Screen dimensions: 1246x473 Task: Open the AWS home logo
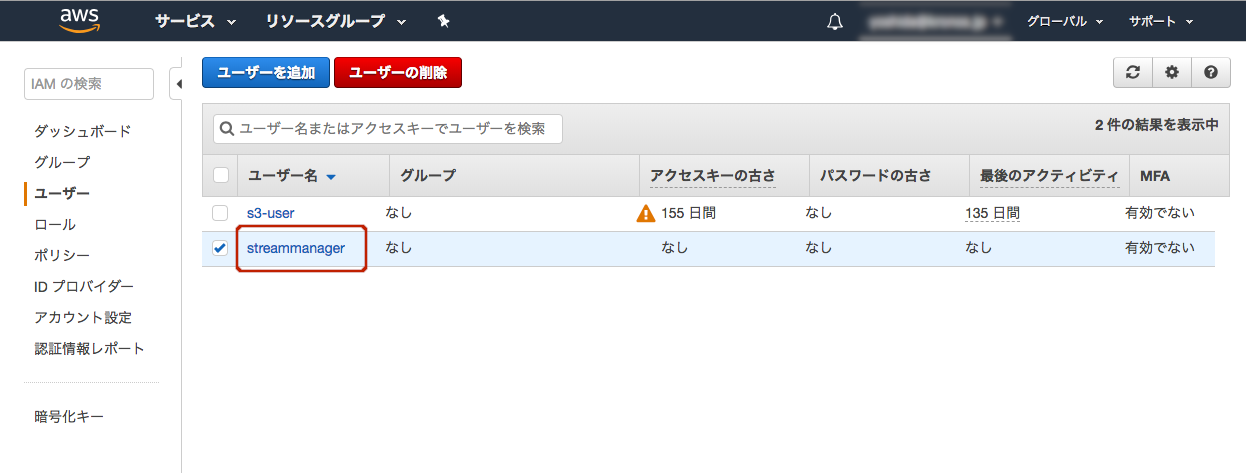[x=79, y=20]
